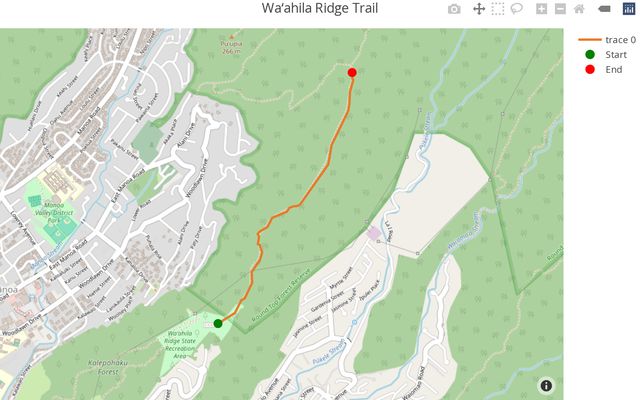The image size is (640, 400).
Task: Click the green Start marker on map
Action: 218,323
